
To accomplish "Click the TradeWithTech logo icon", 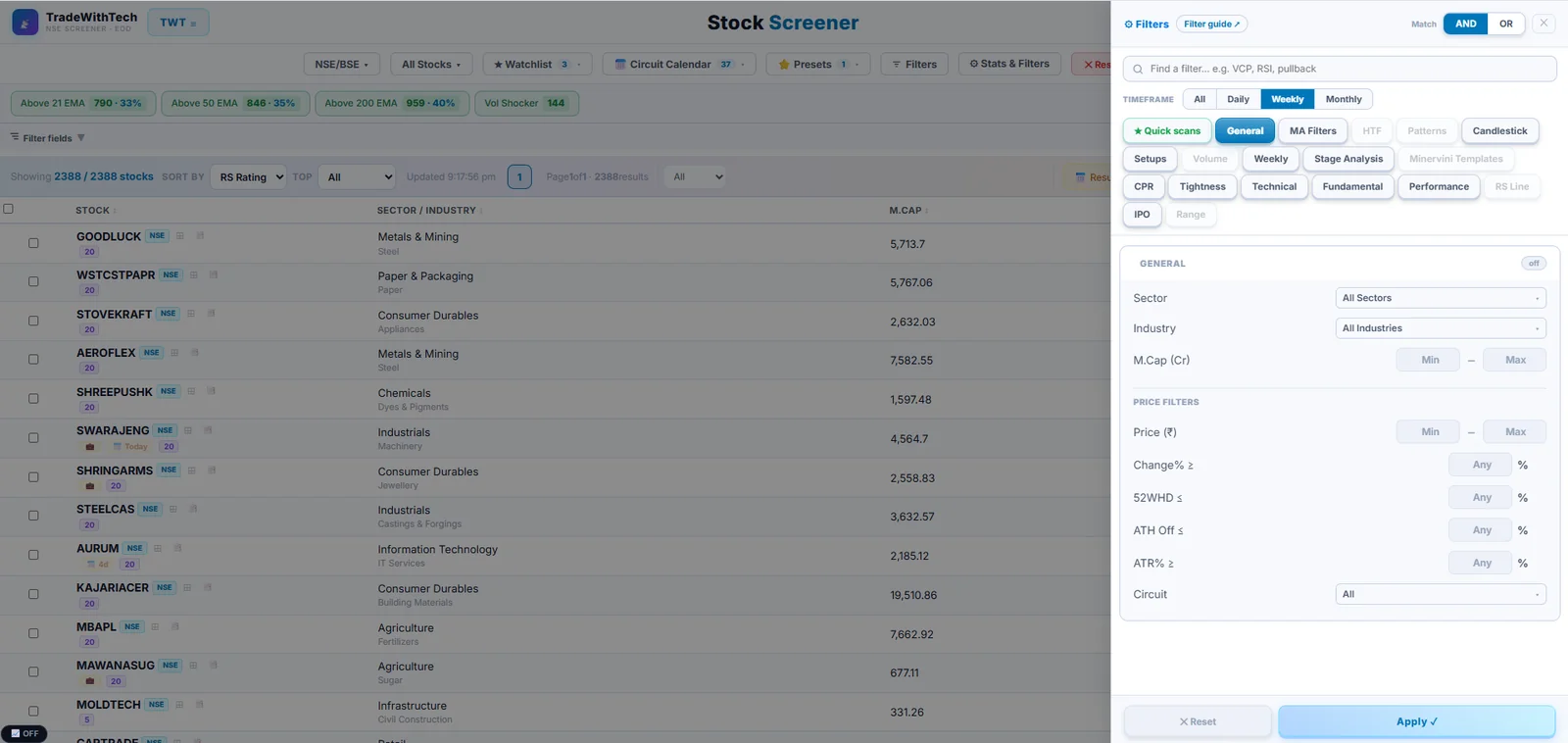I will click(x=24, y=23).
